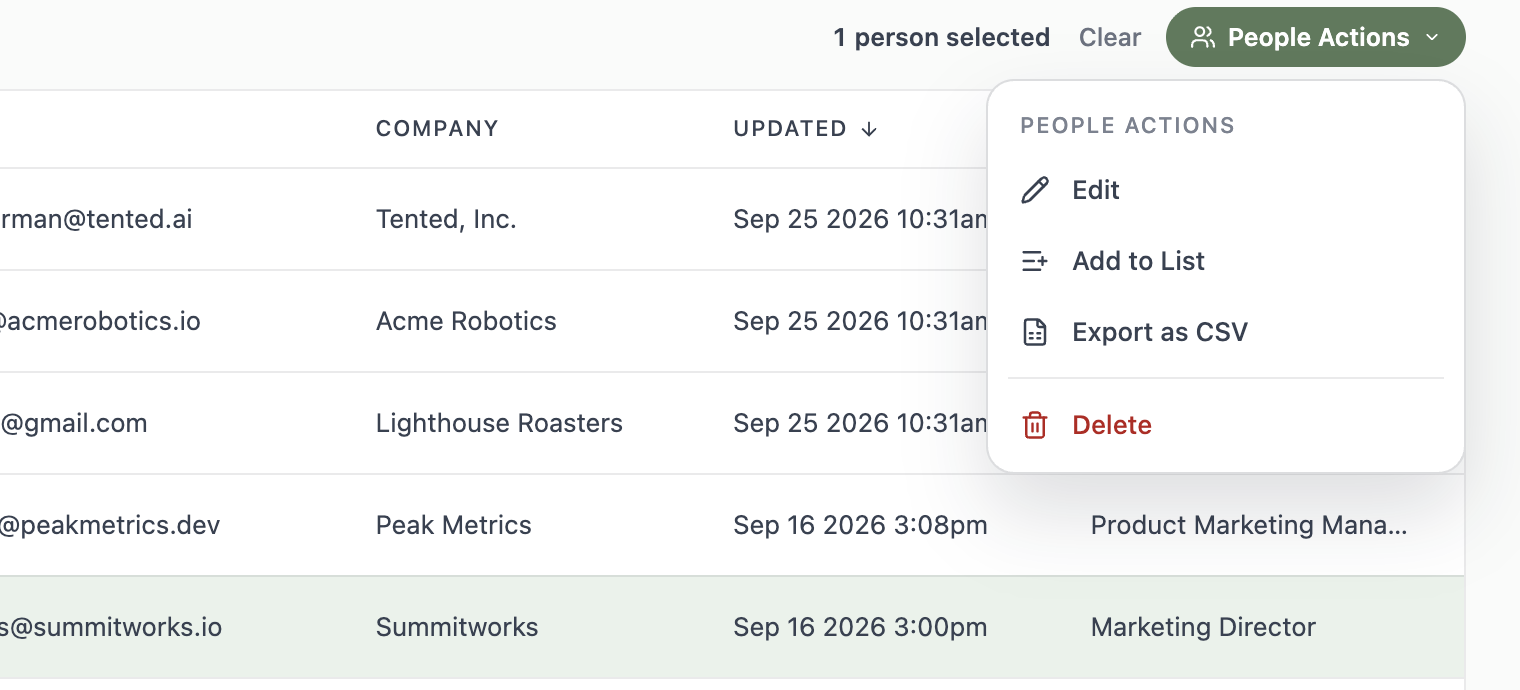Click the 'Marketing Director' title cell
The height and width of the screenshot is (690, 1520).
pyautogui.click(x=1203, y=627)
